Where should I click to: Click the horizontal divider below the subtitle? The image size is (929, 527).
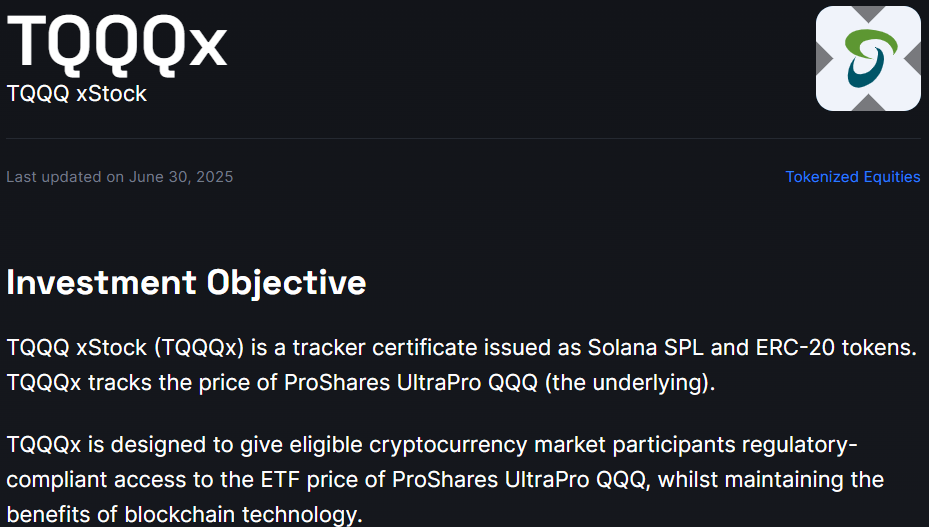464,138
